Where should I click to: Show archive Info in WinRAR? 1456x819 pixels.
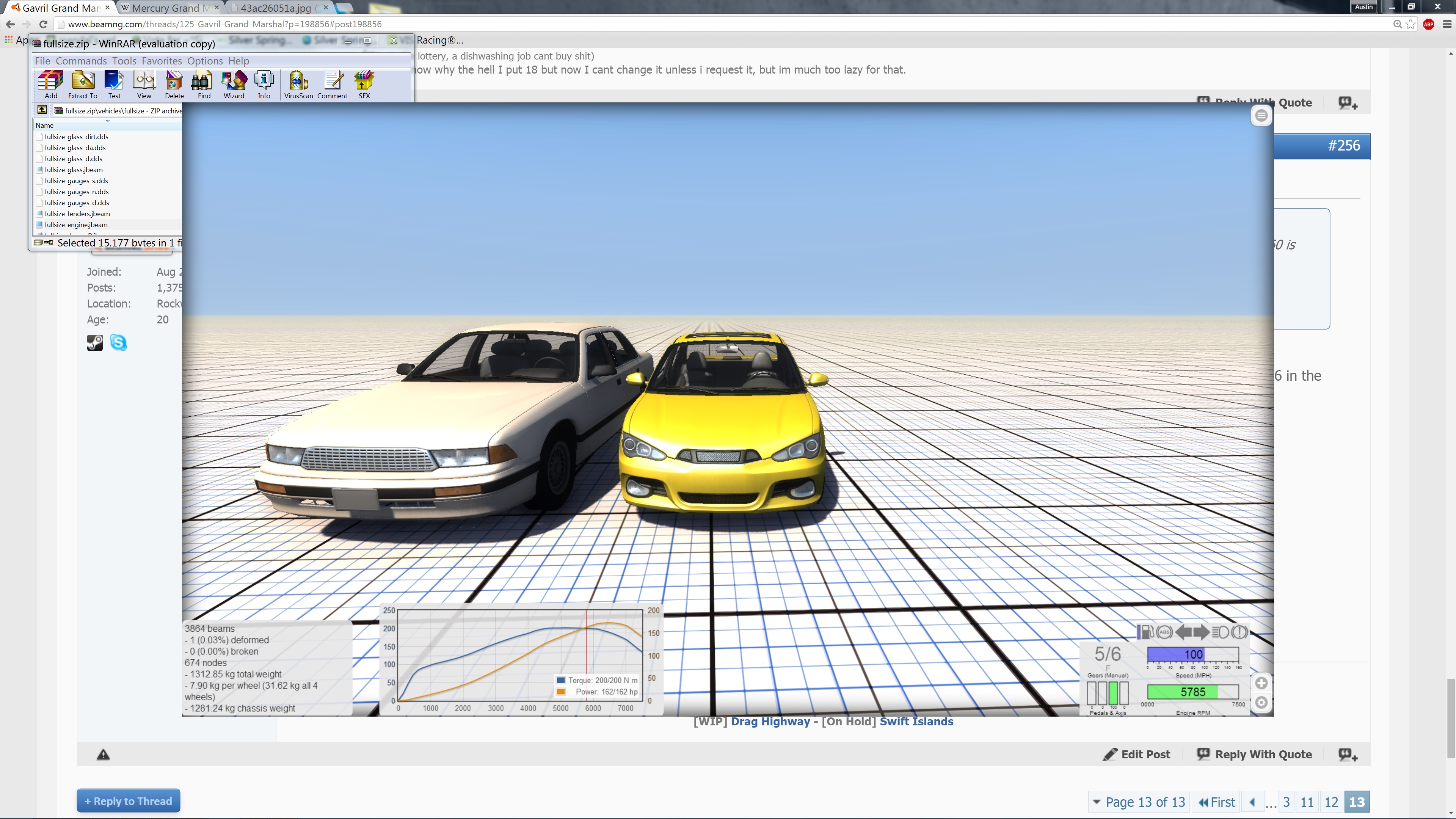pos(264,84)
